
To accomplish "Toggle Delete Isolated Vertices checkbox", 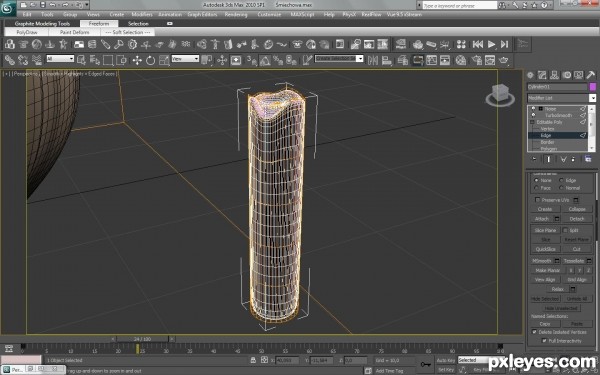I will [x=535, y=332].
